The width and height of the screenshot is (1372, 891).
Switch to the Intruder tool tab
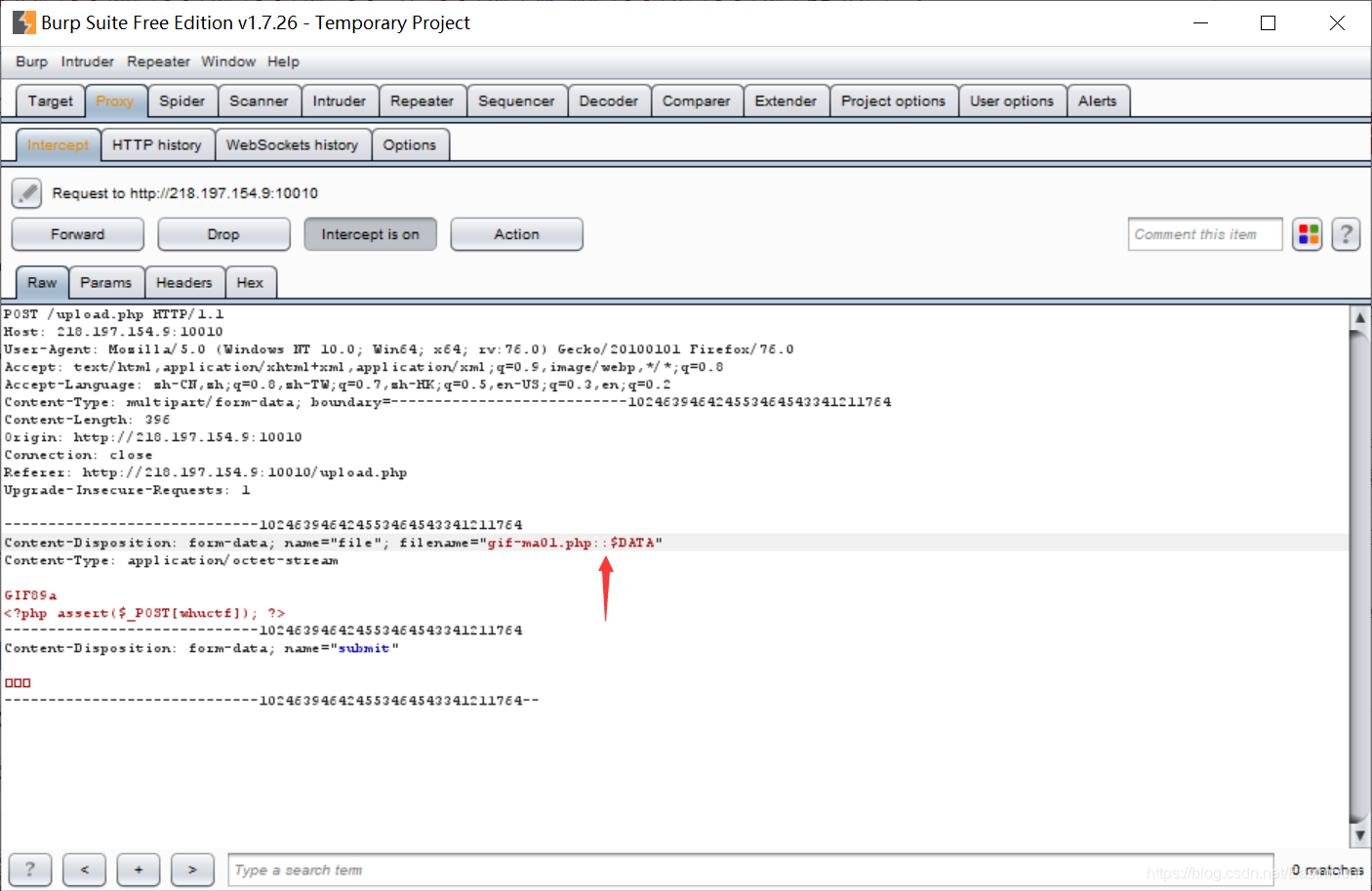[340, 101]
